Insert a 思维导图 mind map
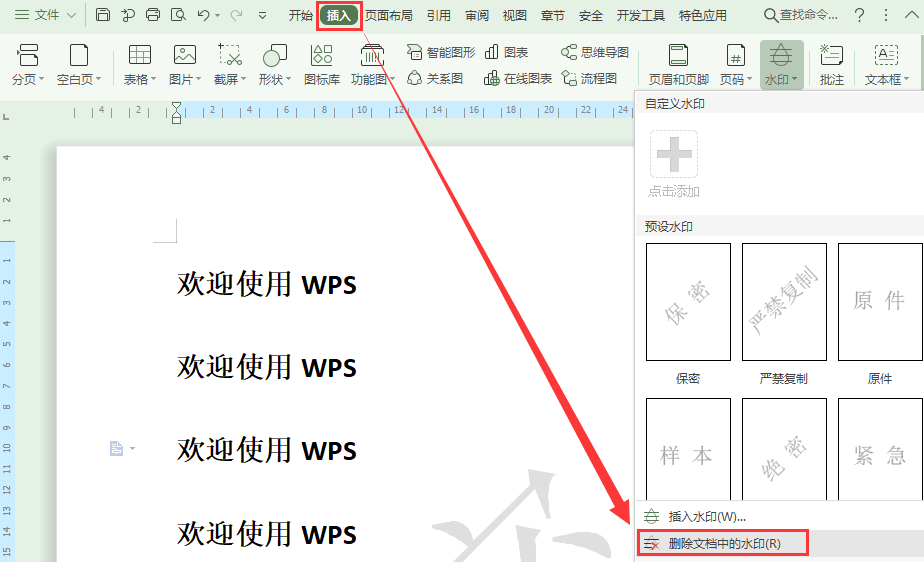This screenshot has width=924, height=562. [595, 52]
